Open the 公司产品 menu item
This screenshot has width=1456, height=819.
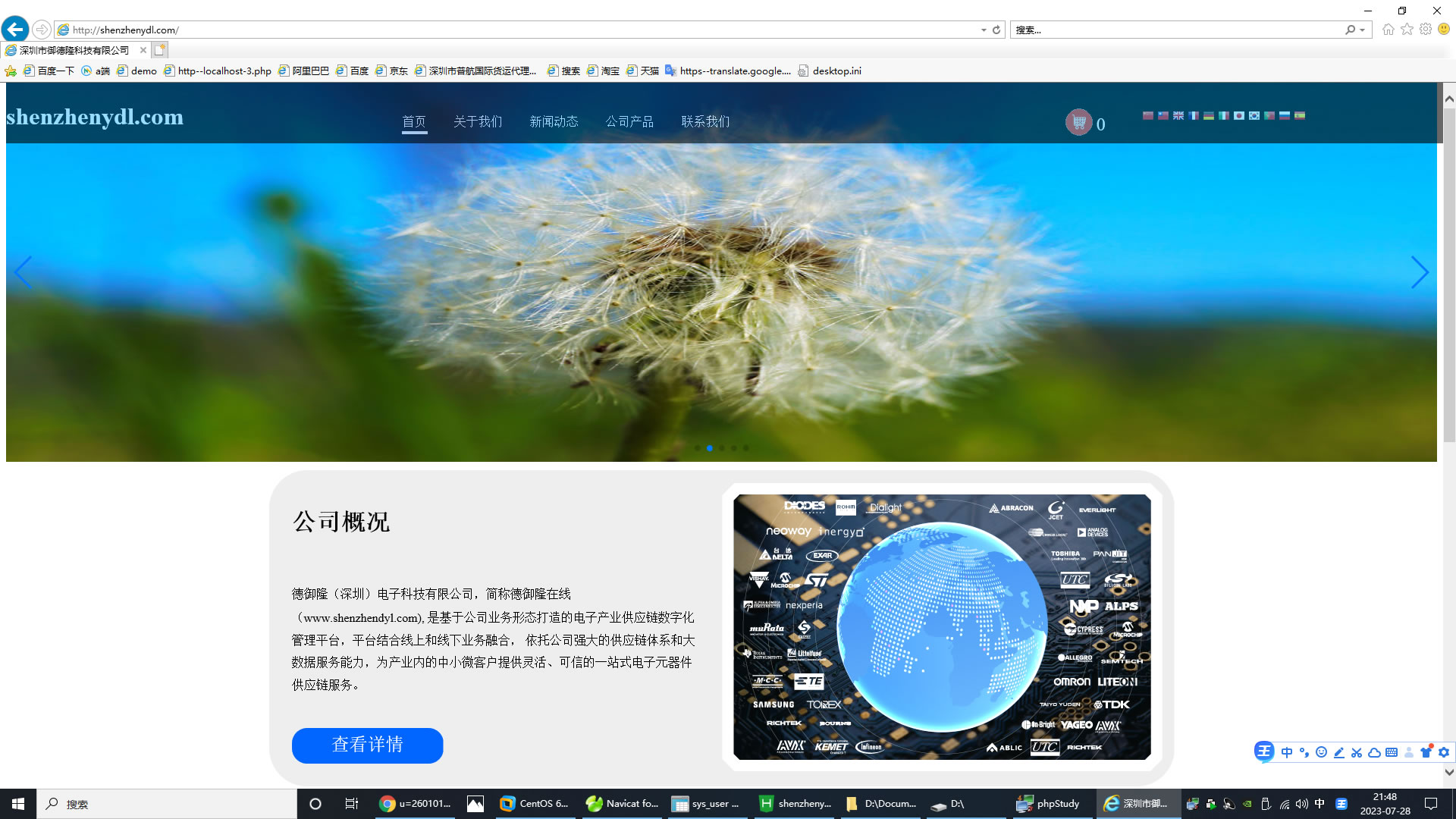[629, 122]
